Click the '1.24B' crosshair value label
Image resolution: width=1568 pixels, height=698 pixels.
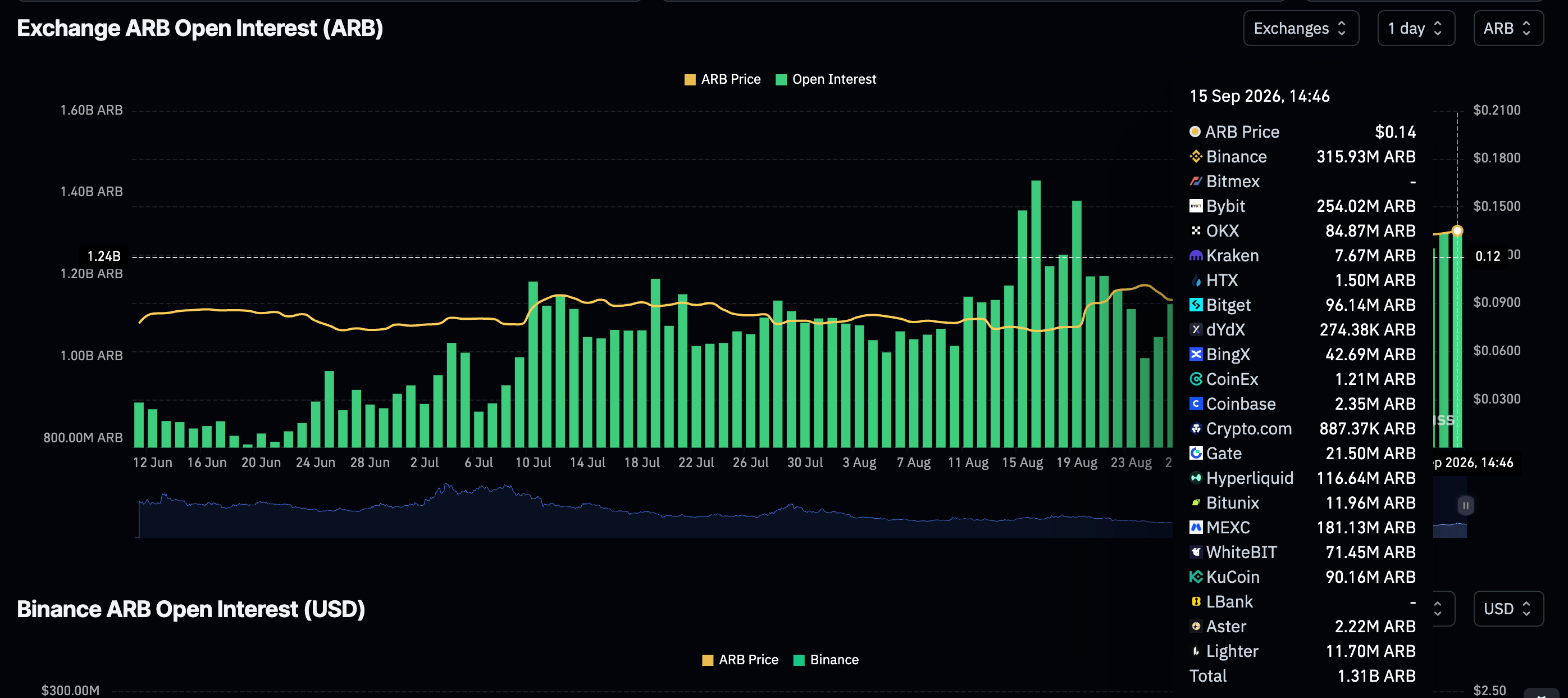pyautogui.click(x=104, y=256)
